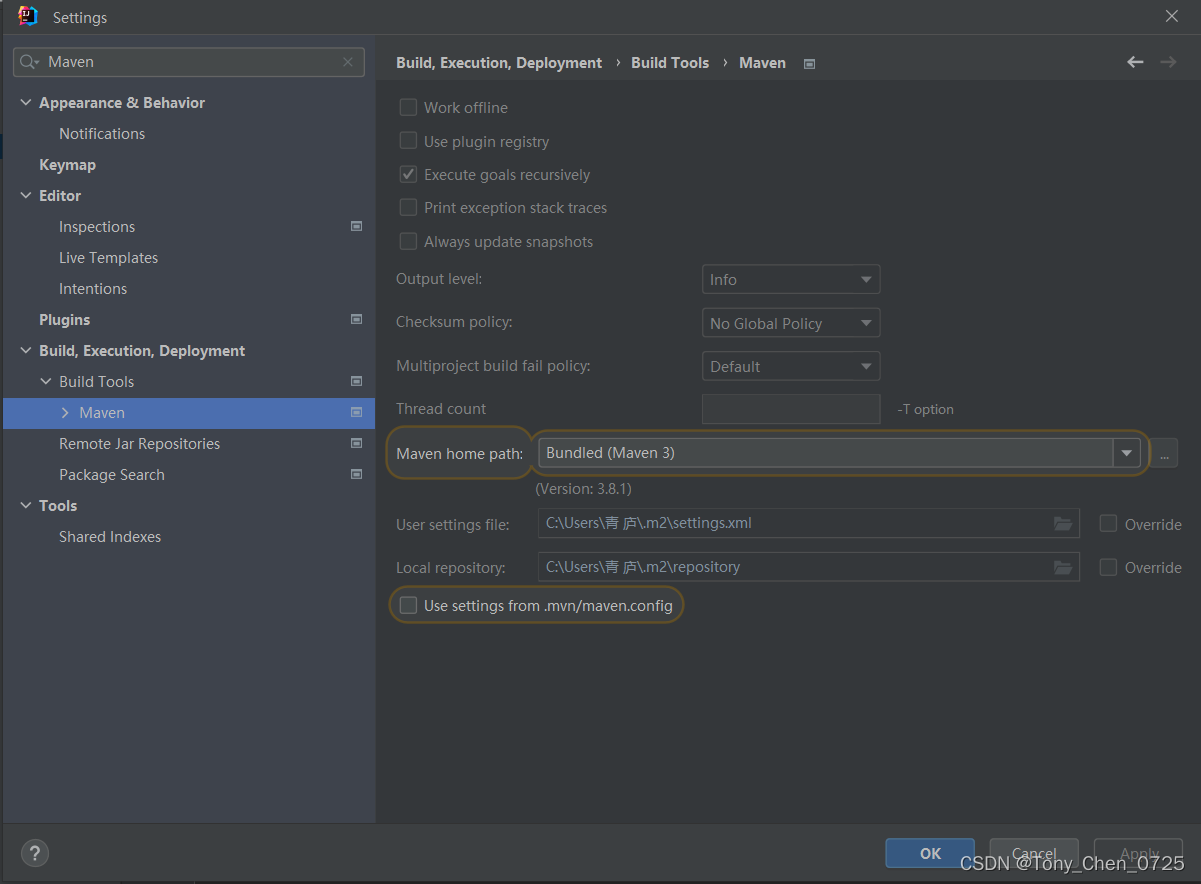Open the Checksum policy dropdown
The height and width of the screenshot is (884, 1201).
coord(791,323)
